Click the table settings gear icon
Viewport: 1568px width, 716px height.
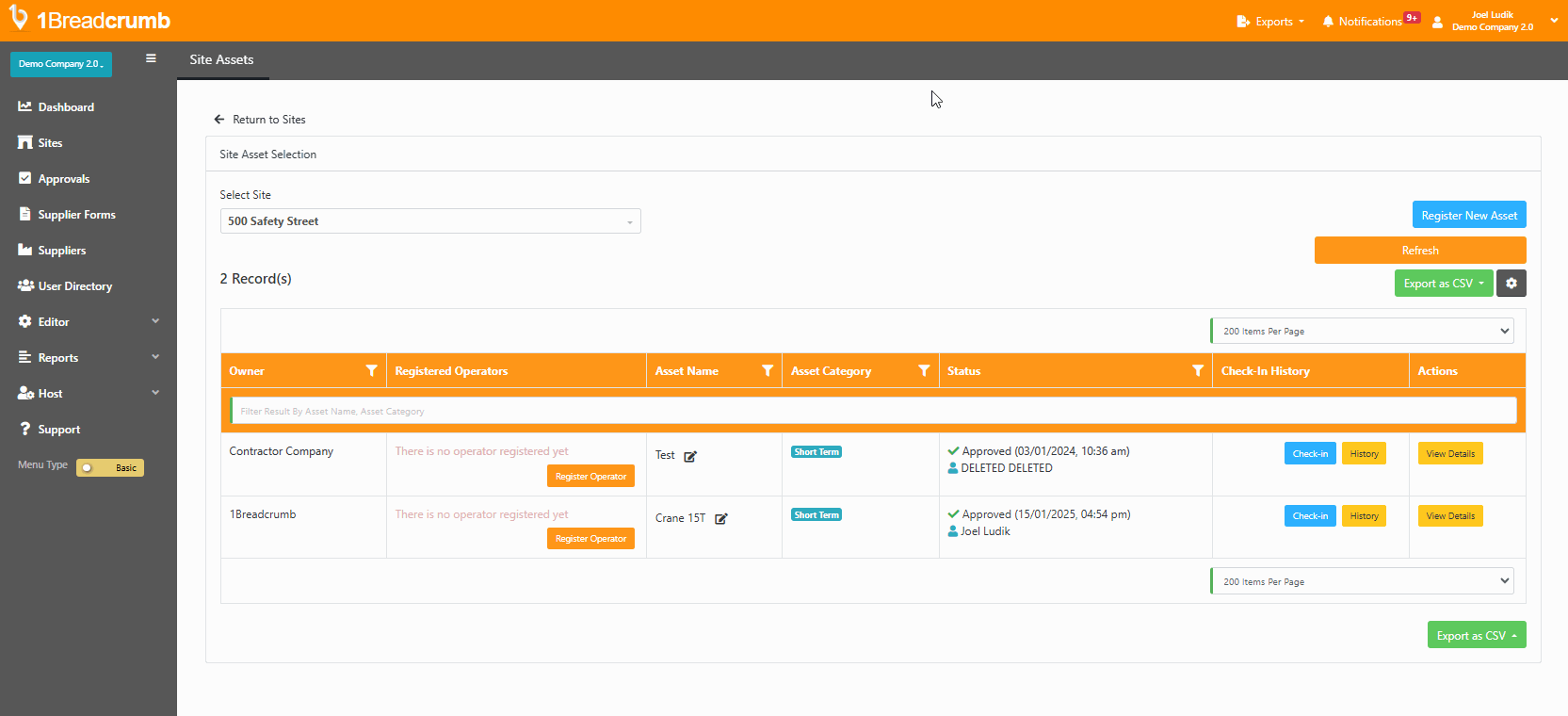click(1511, 284)
